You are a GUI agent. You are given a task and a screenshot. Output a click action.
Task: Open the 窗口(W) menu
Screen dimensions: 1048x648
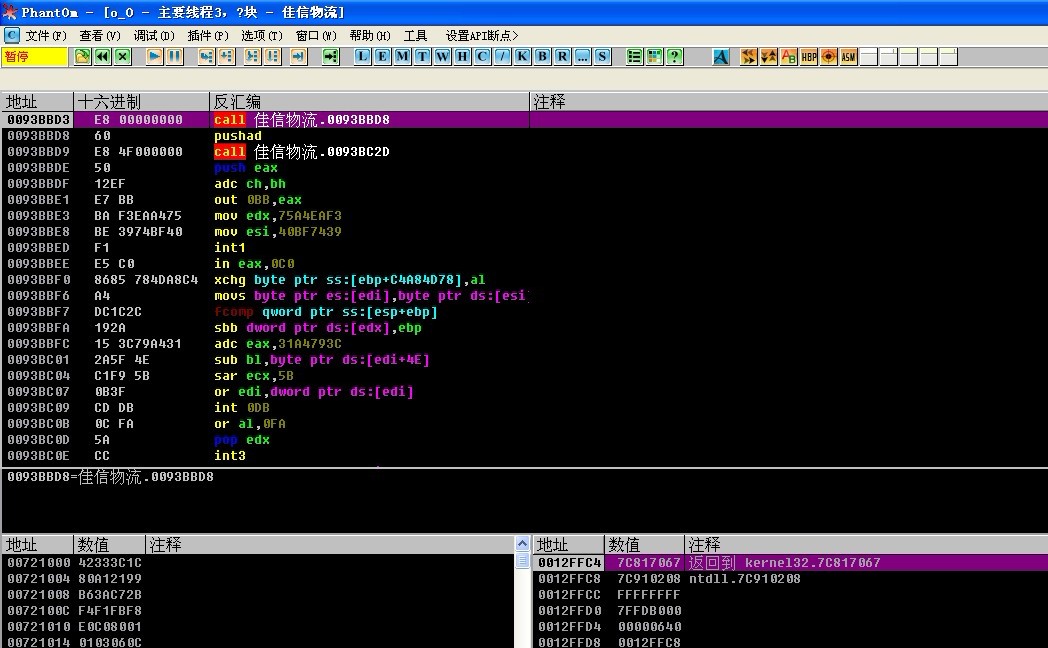[316, 35]
